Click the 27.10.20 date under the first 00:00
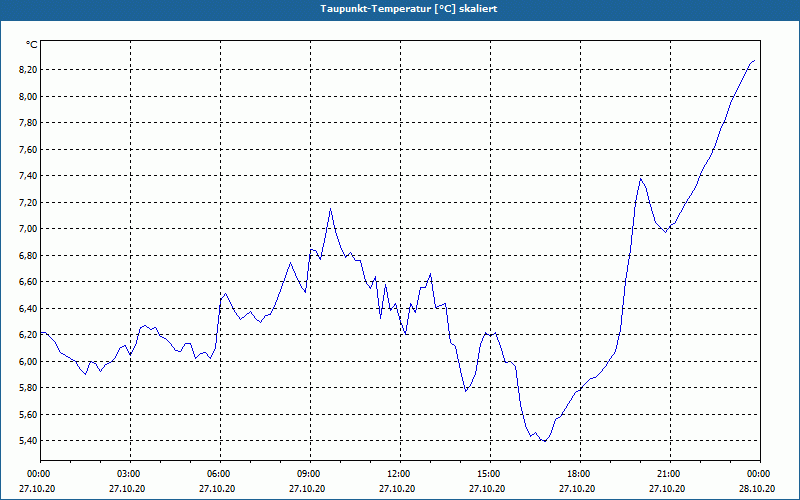The width and height of the screenshot is (800, 500). [37, 488]
